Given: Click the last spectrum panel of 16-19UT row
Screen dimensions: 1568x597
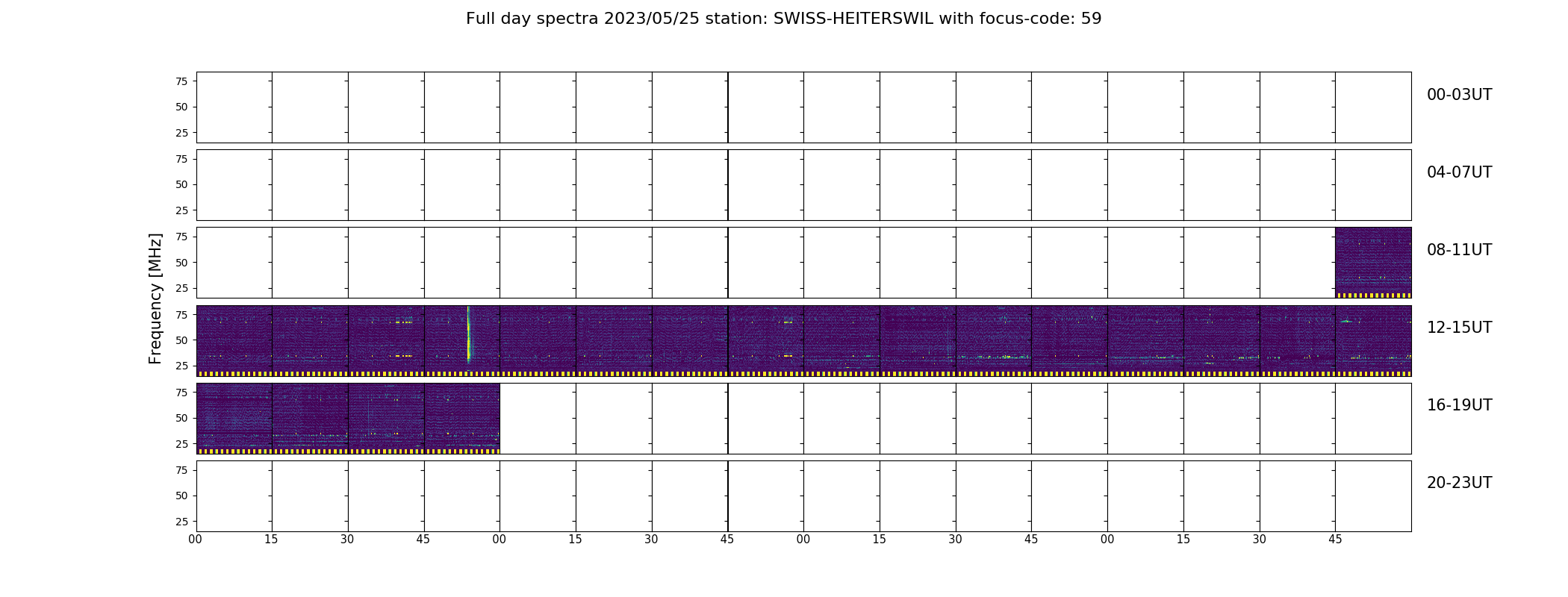Looking at the screenshot, I should (462, 419).
